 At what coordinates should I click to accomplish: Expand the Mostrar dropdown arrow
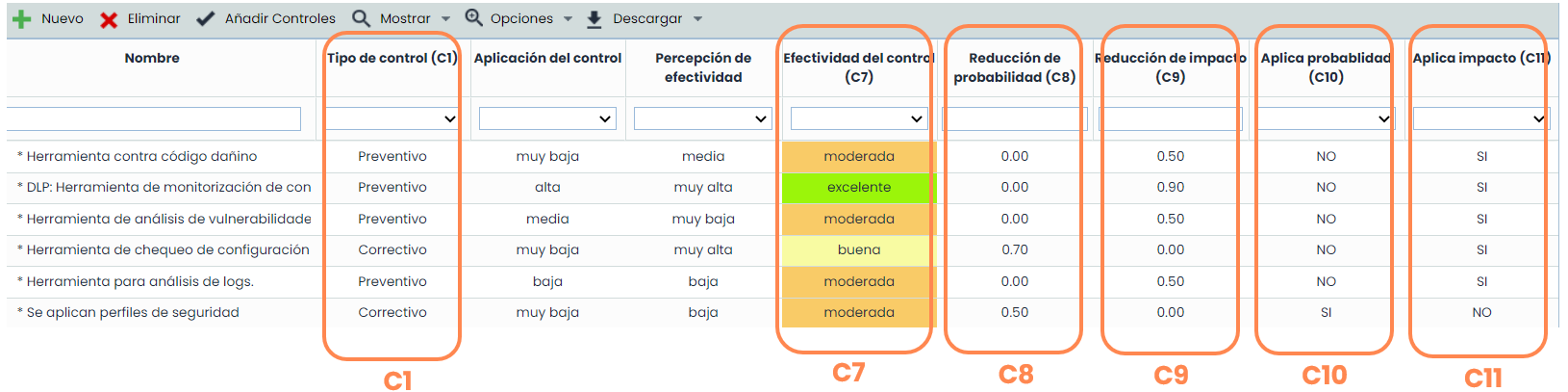point(445,19)
